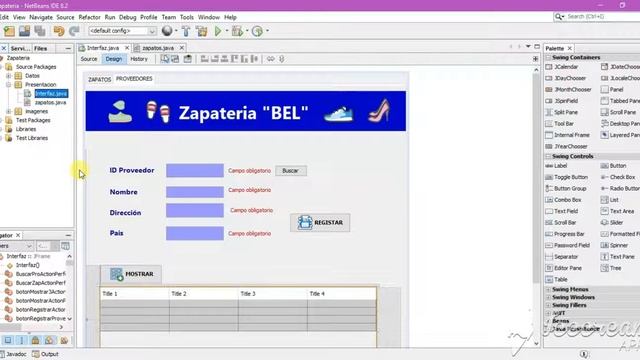Screen dimensions: 640x360
Task: Run the project with green play icon
Action: [218, 31]
